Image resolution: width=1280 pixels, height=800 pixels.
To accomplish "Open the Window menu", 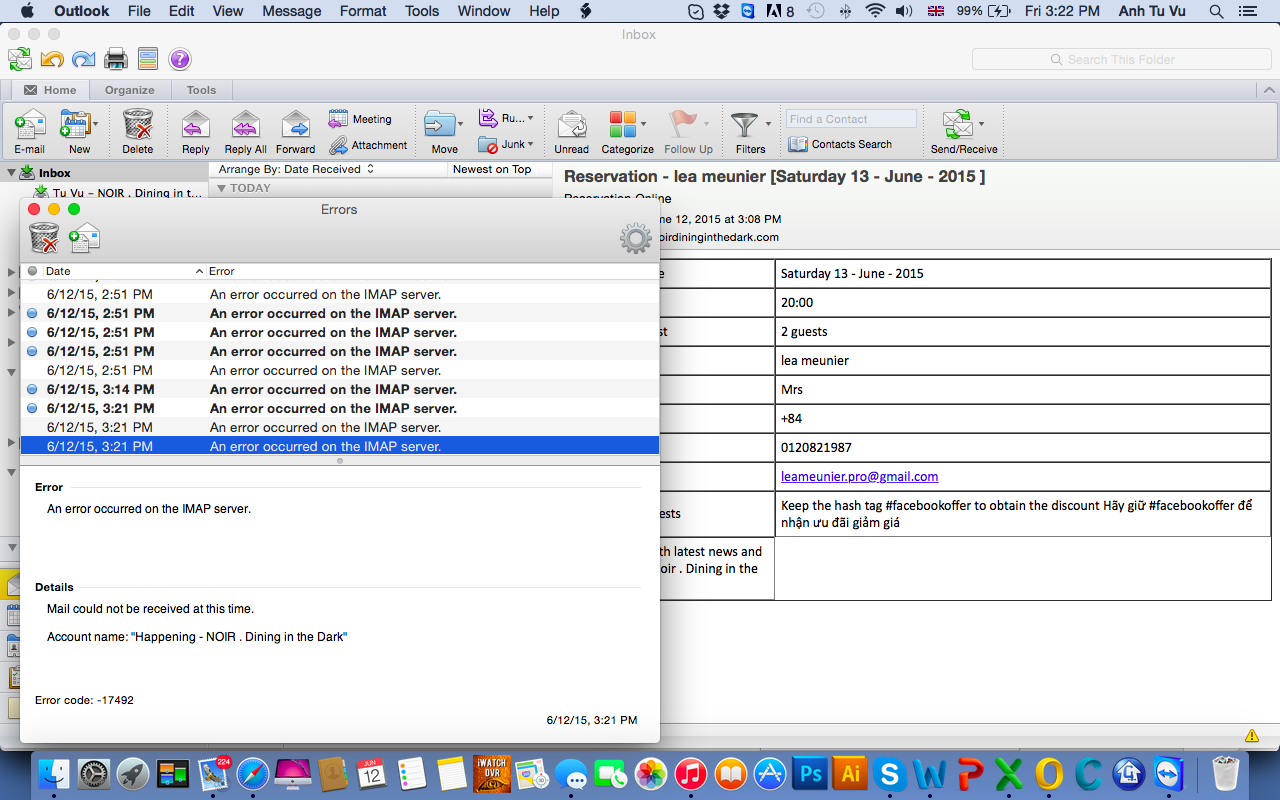I will [483, 11].
